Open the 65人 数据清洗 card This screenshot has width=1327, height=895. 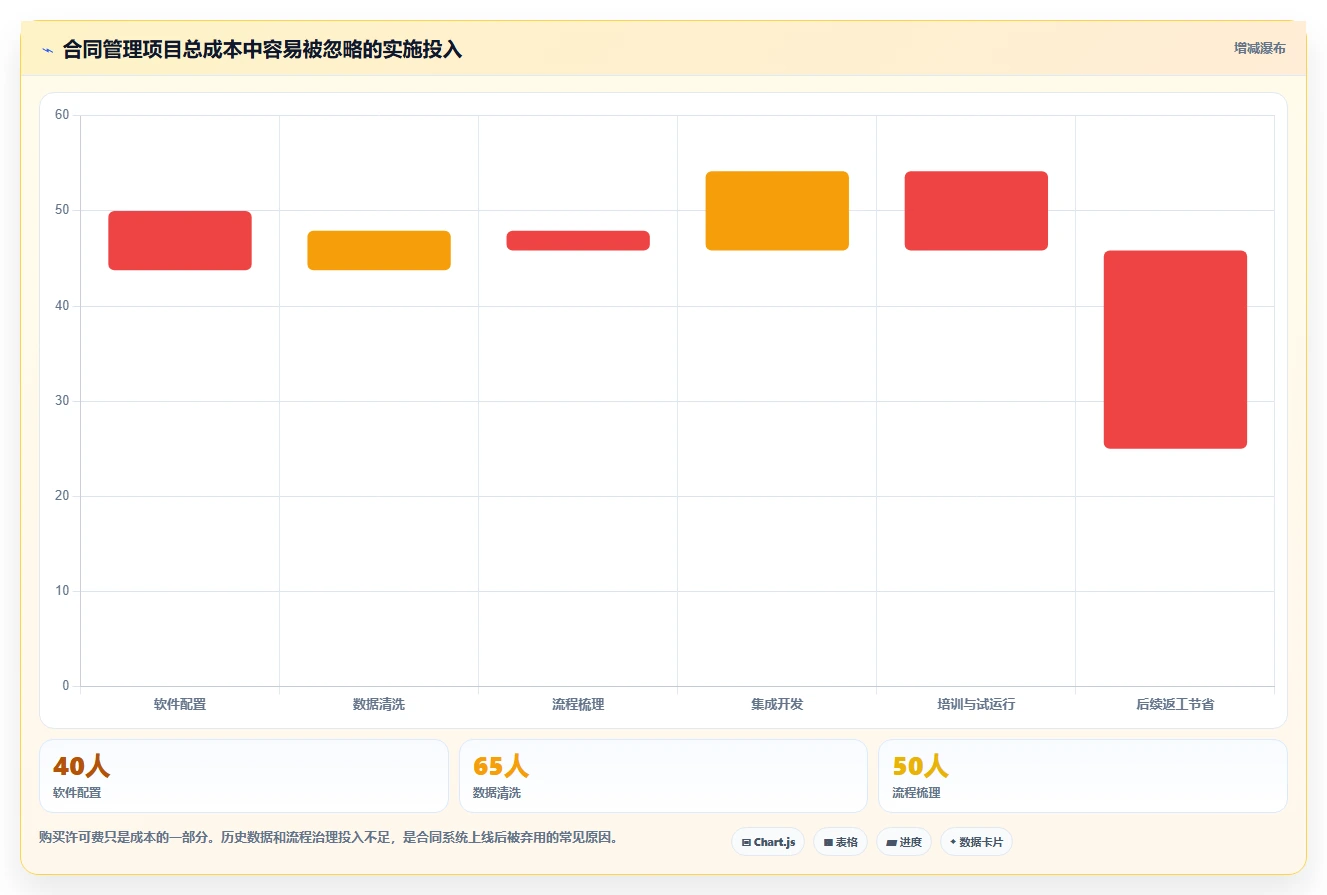coord(663,776)
